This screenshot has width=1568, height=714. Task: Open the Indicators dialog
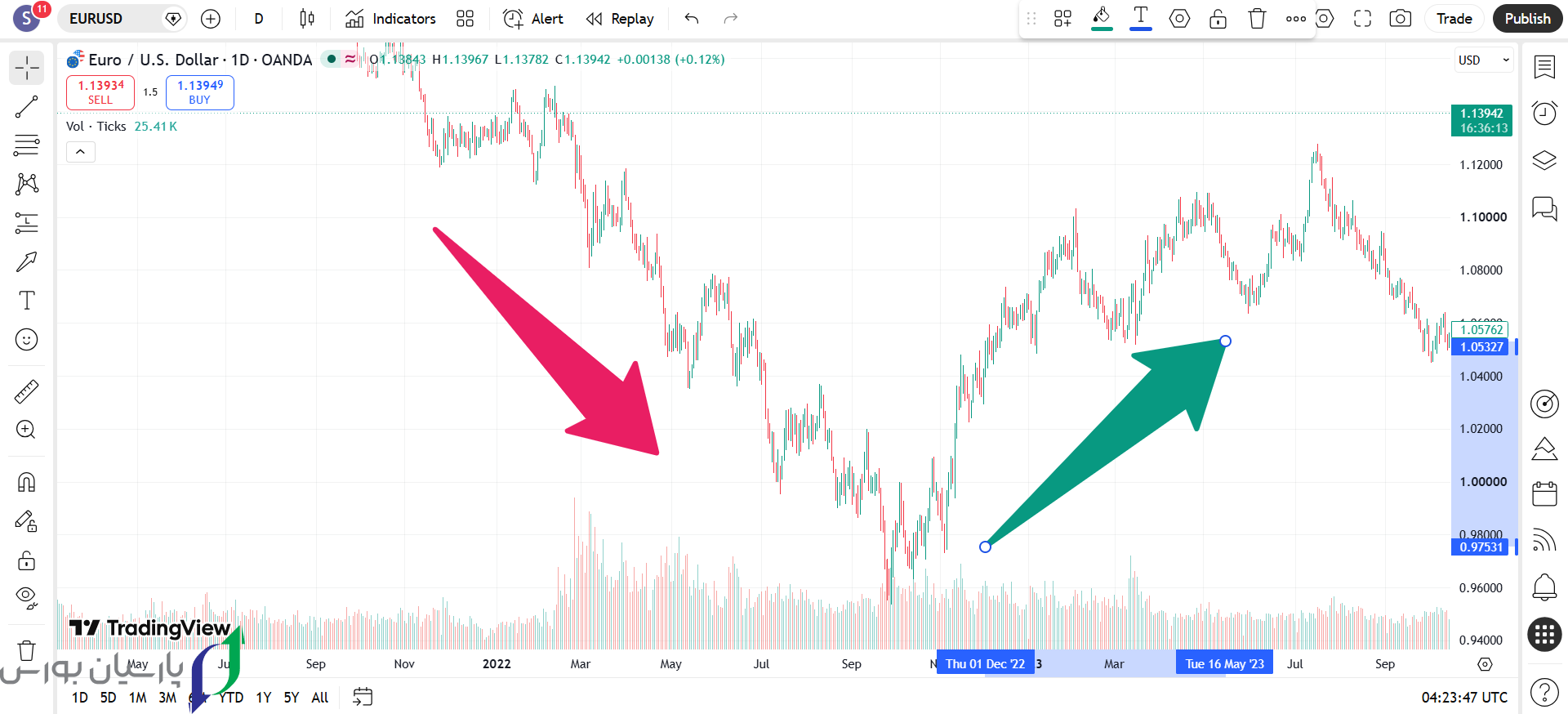(390, 18)
